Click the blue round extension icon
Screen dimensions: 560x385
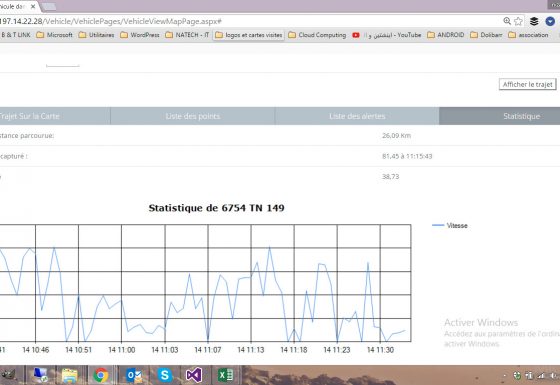tap(550, 21)
